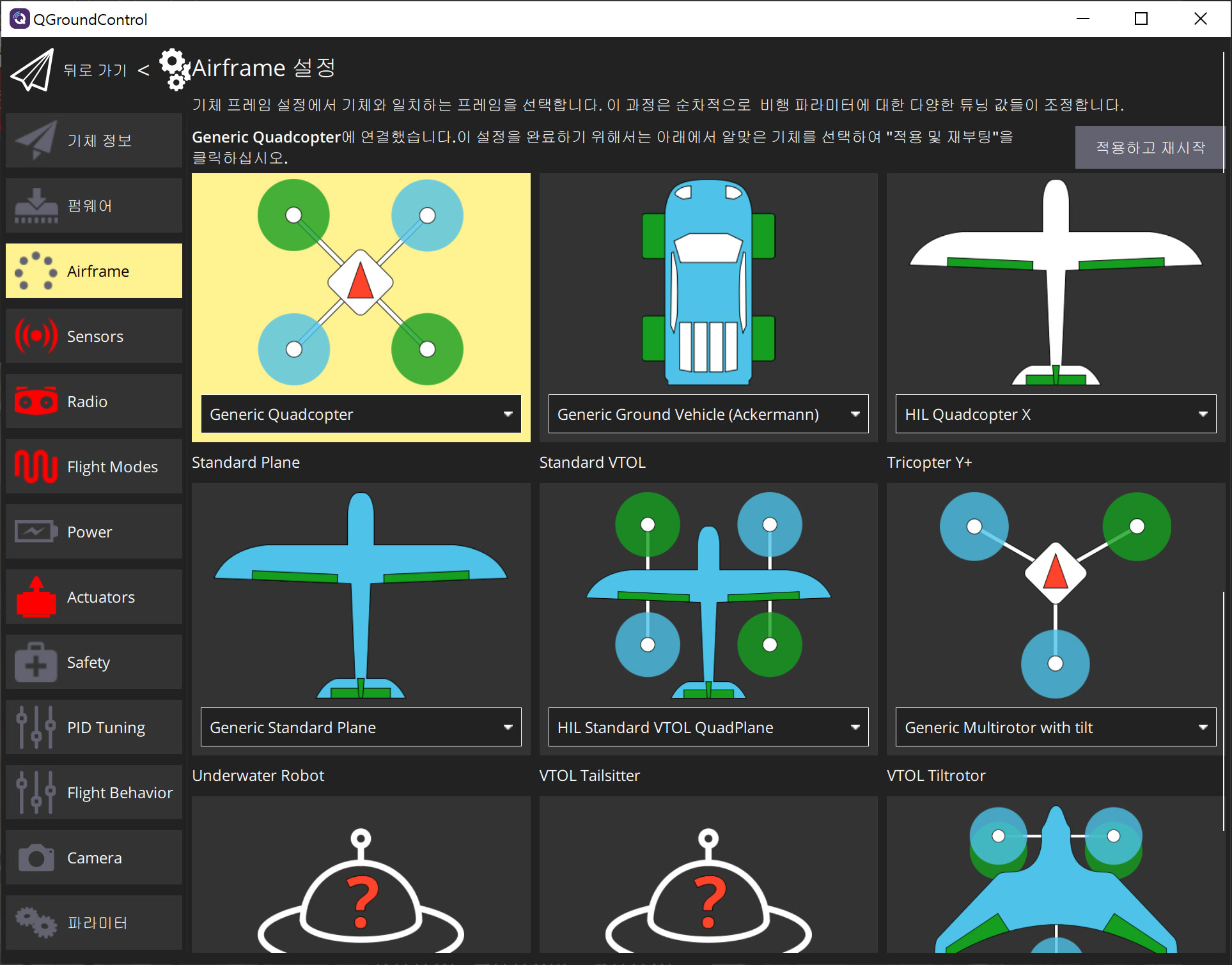Switch to the 파라미터 parameters tab
The height and width of the screenshot is (965, 1232).
[x=94, y=923]
